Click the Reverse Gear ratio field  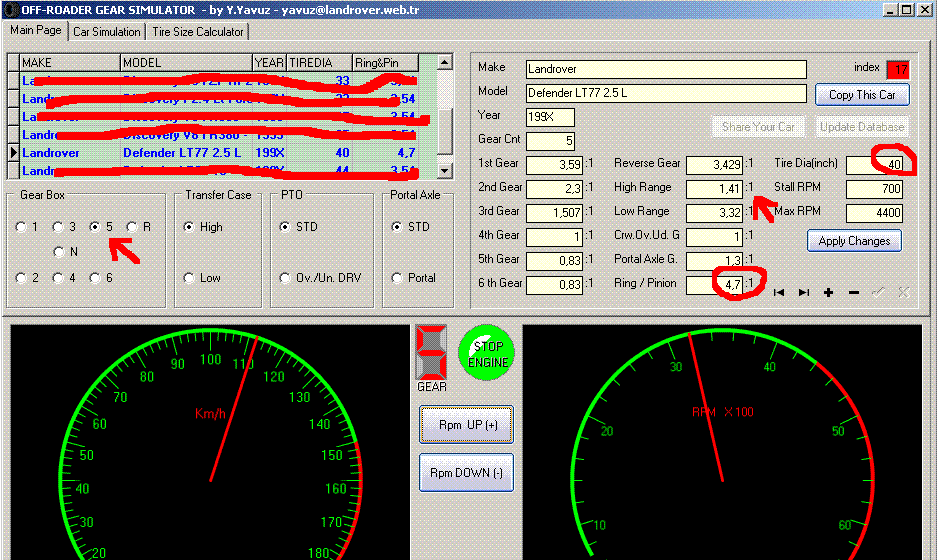(x=714, y=165)
